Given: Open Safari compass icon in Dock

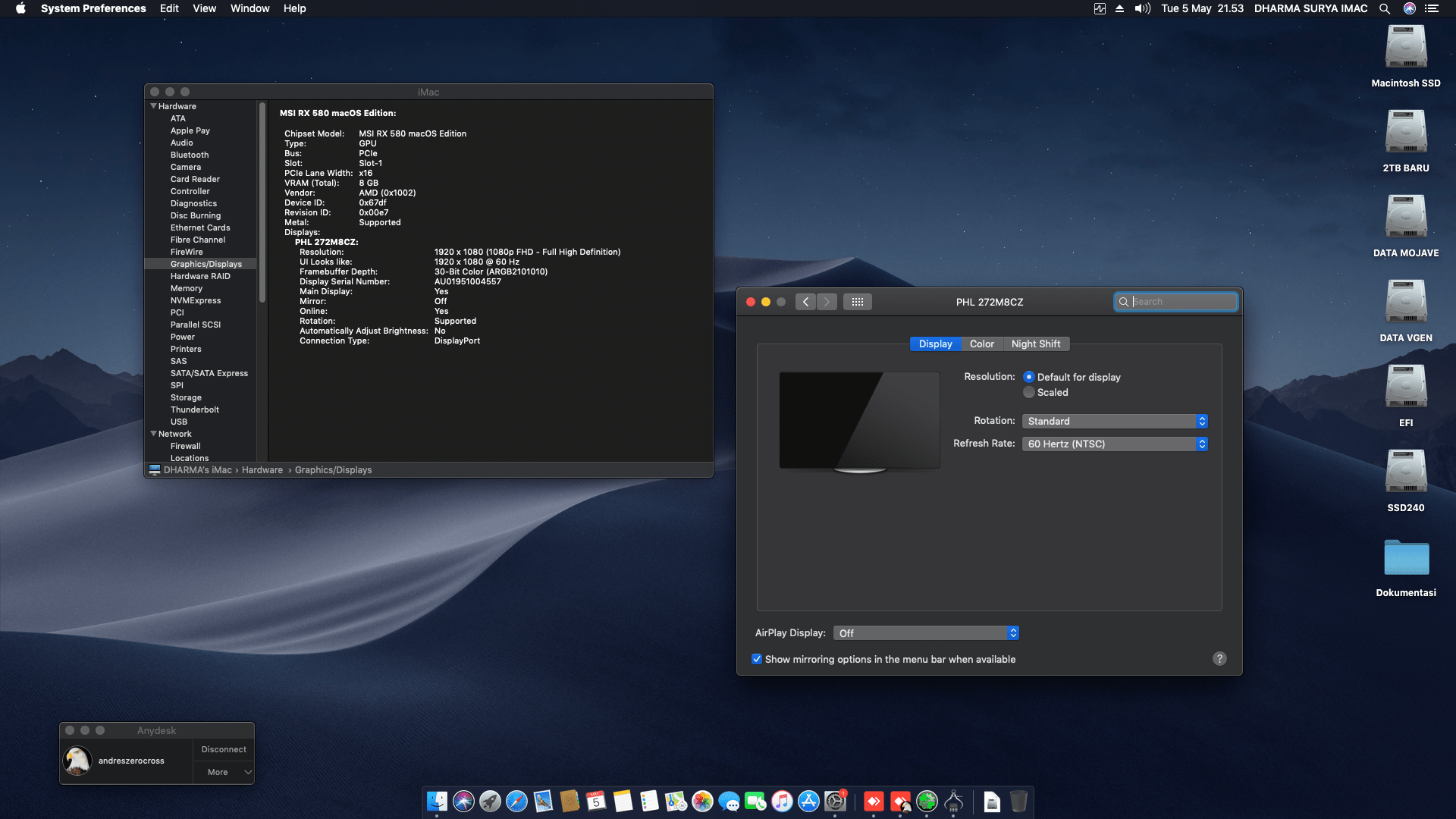Looking at the screenshot, I should pyautogui.click(x=516, y=801).
